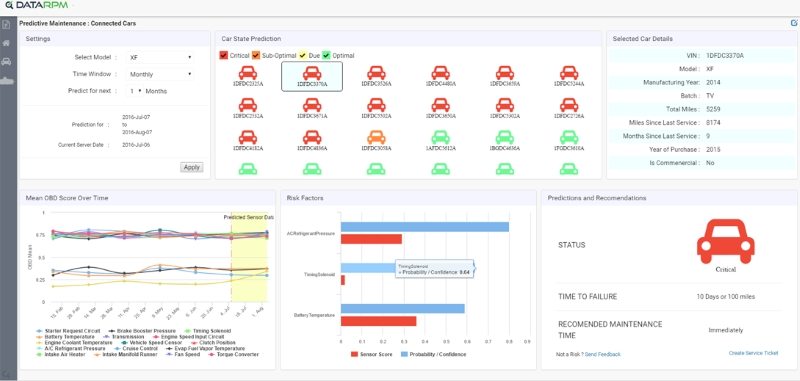This screenshot has width=800, height=381.
Task: Toggle the Critical checkbox
Action: point(223,55)
